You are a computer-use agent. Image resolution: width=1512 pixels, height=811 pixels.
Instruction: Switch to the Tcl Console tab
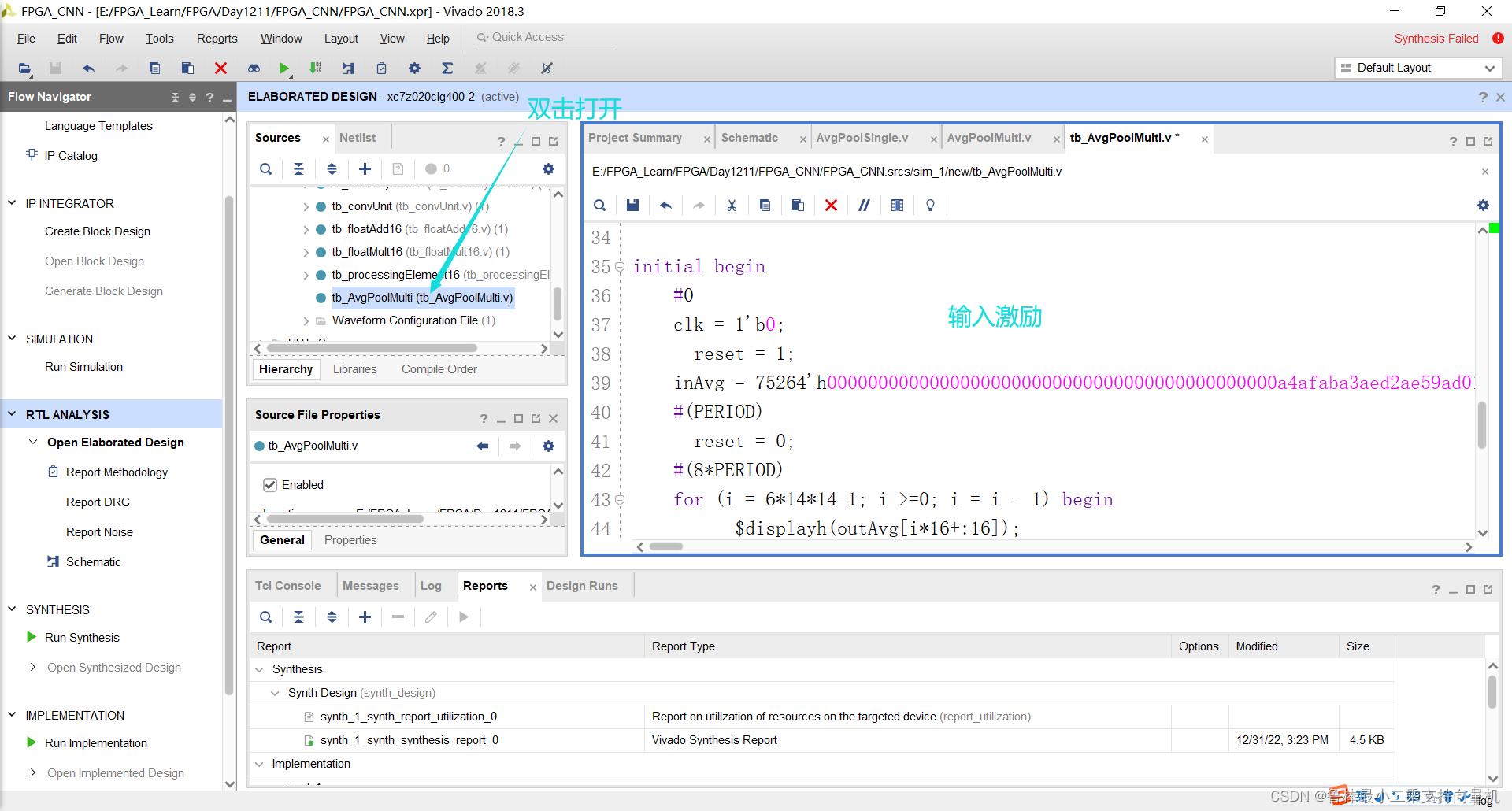point(288,586)
